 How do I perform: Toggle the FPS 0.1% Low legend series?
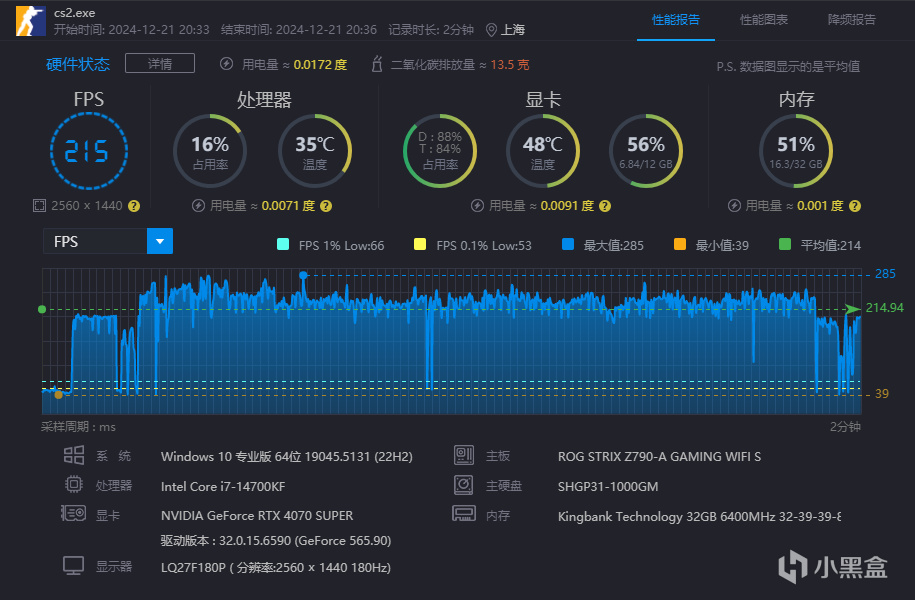pos(419,245)
